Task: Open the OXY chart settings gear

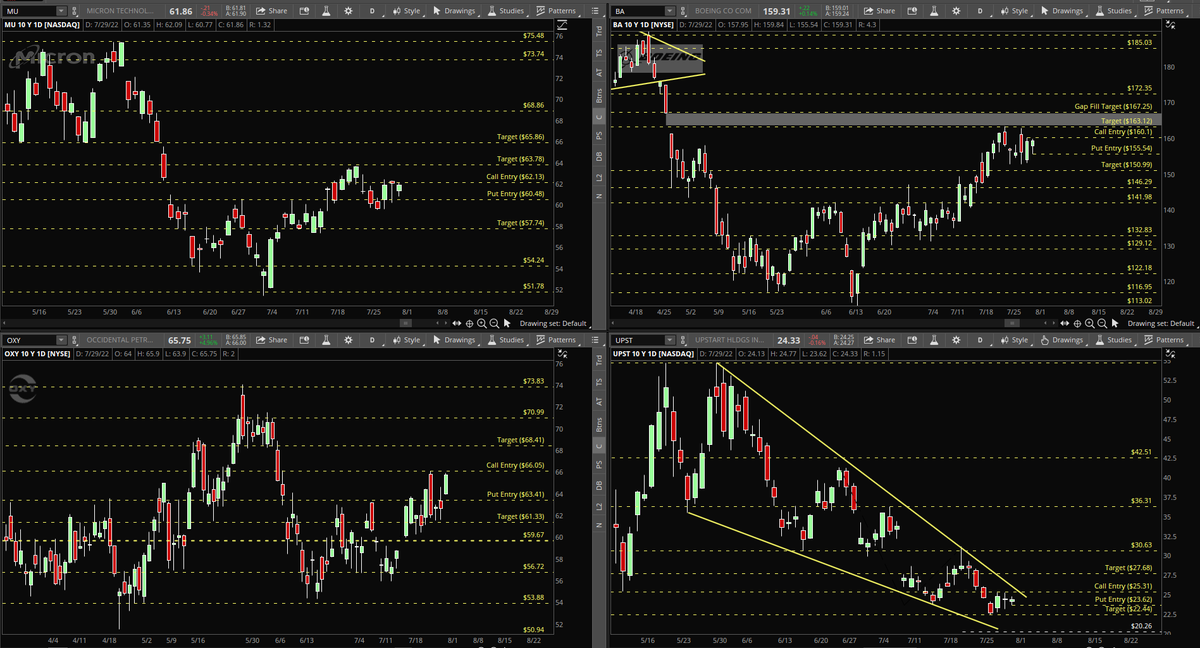Action: tap(348, 340)
